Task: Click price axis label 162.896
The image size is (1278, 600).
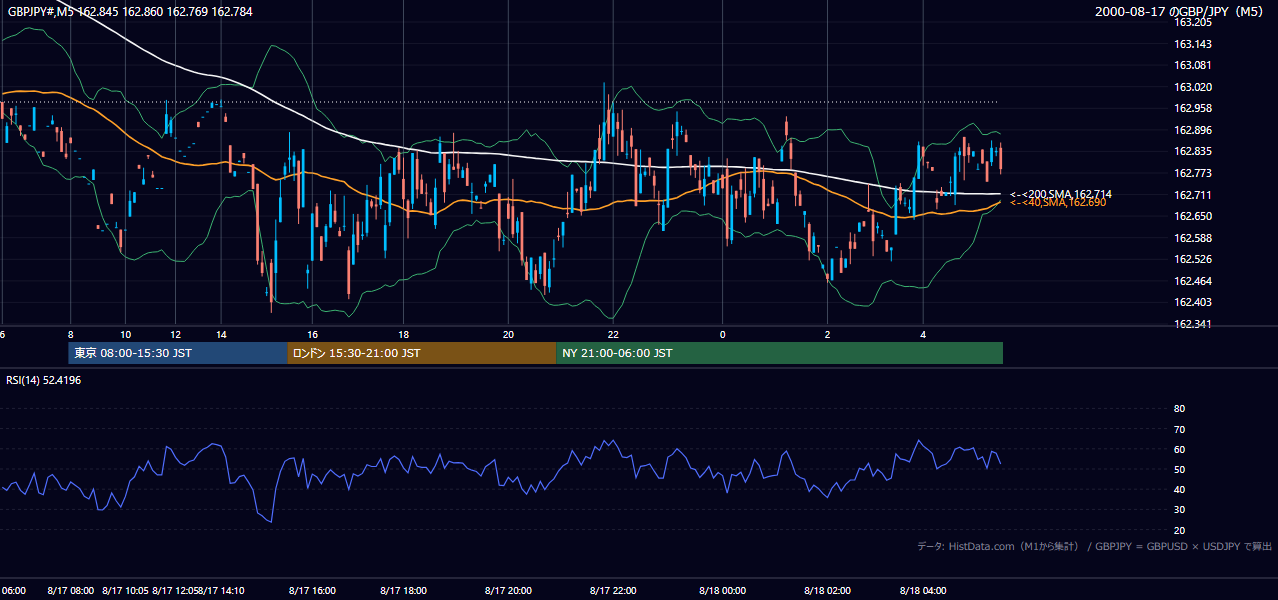Action: tap(1192, 130)
